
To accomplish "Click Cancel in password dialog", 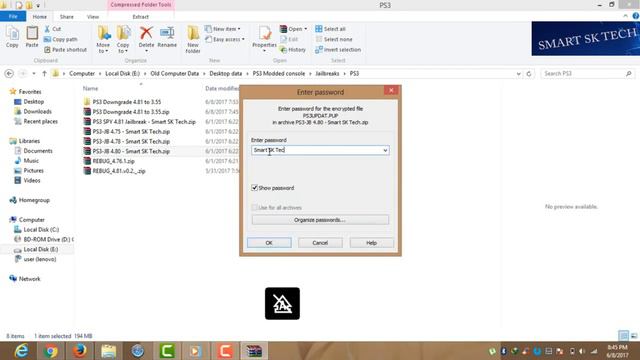I will (x=320, y=242).
